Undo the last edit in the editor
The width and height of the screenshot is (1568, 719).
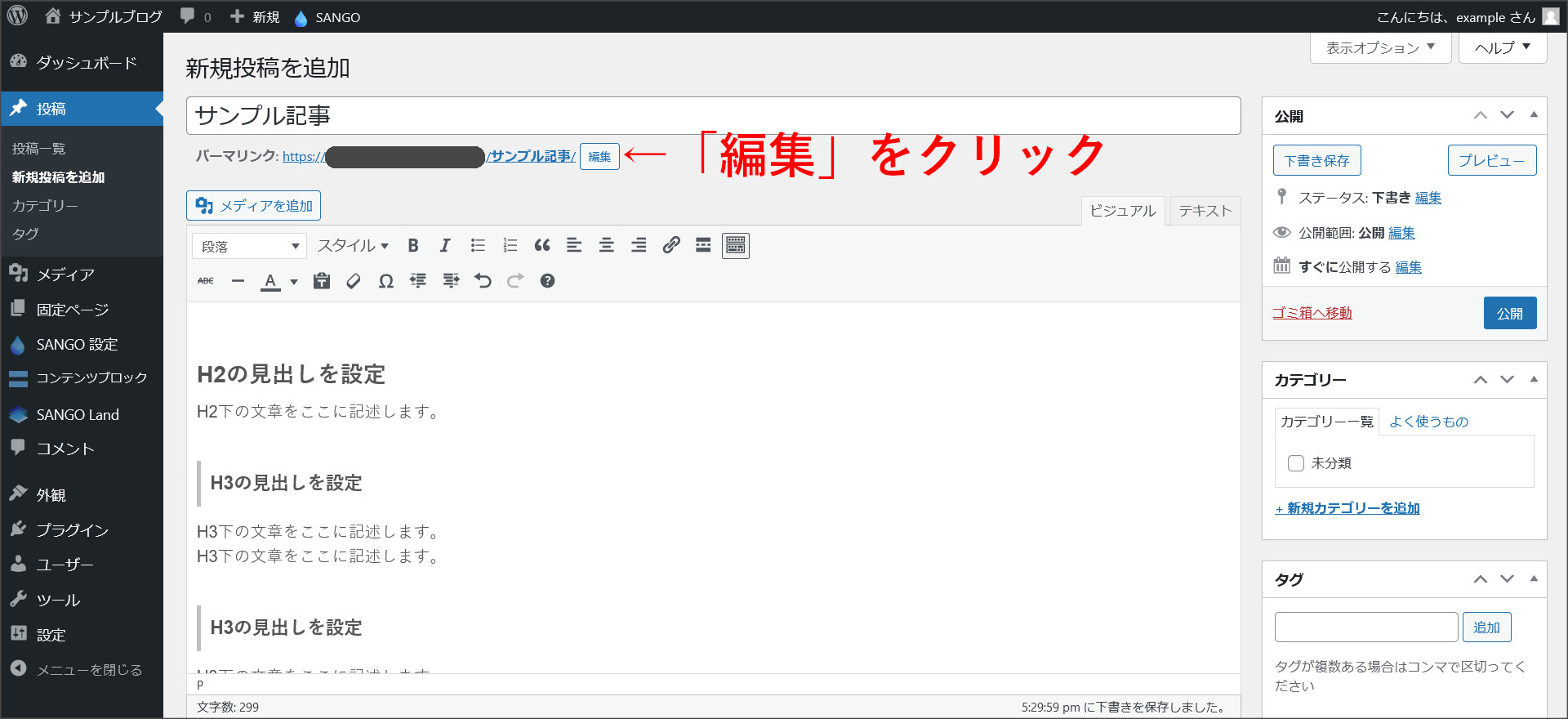(x=483, y=281)
